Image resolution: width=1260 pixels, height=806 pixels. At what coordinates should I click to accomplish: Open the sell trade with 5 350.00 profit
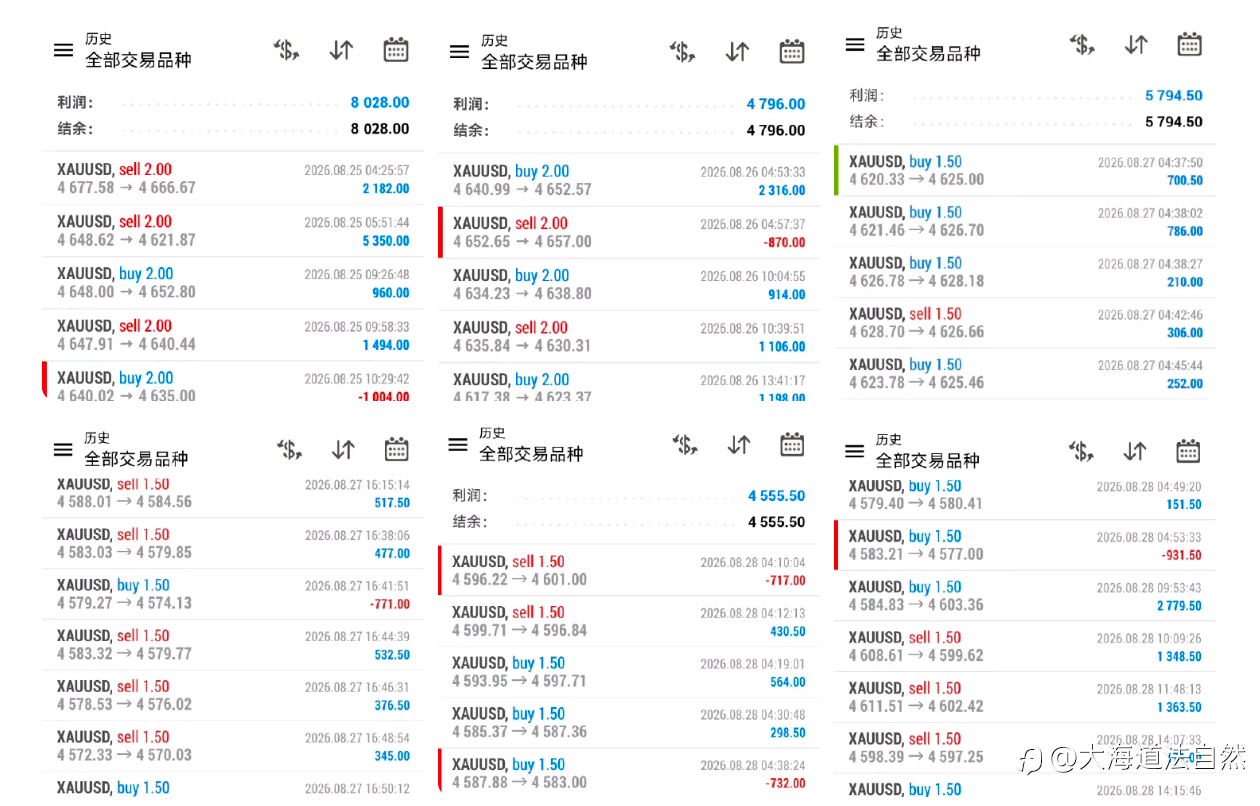pyautogui.click(x=233, y=231)
